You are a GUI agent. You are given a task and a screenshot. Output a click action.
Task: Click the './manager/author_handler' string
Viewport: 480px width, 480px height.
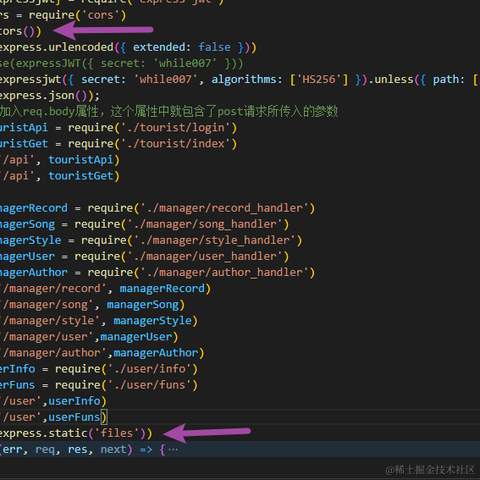point(224,272)
